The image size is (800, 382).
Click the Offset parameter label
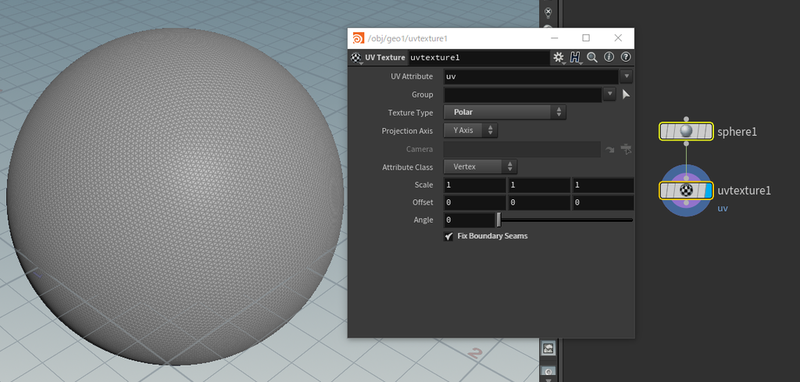pos(423,202)
